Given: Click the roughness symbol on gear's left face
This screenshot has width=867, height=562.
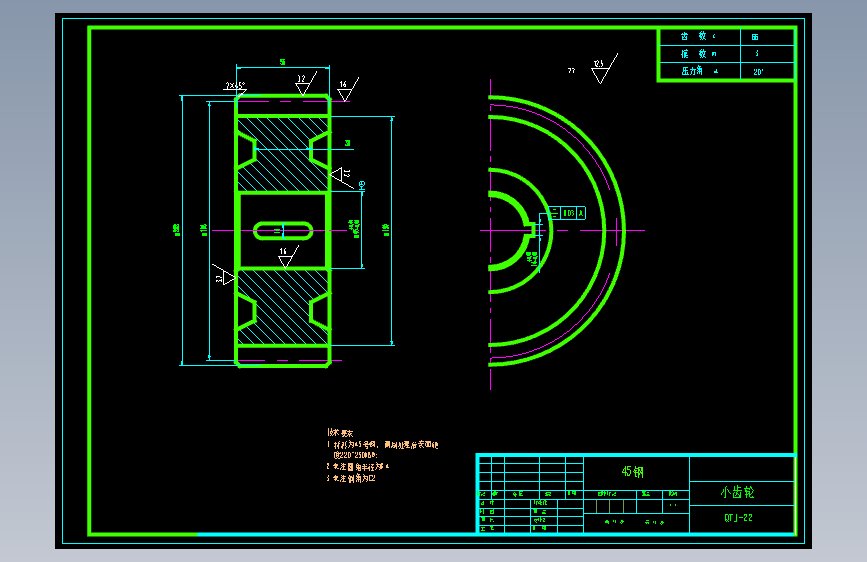Looking at the screenshot, I should 223,275.
